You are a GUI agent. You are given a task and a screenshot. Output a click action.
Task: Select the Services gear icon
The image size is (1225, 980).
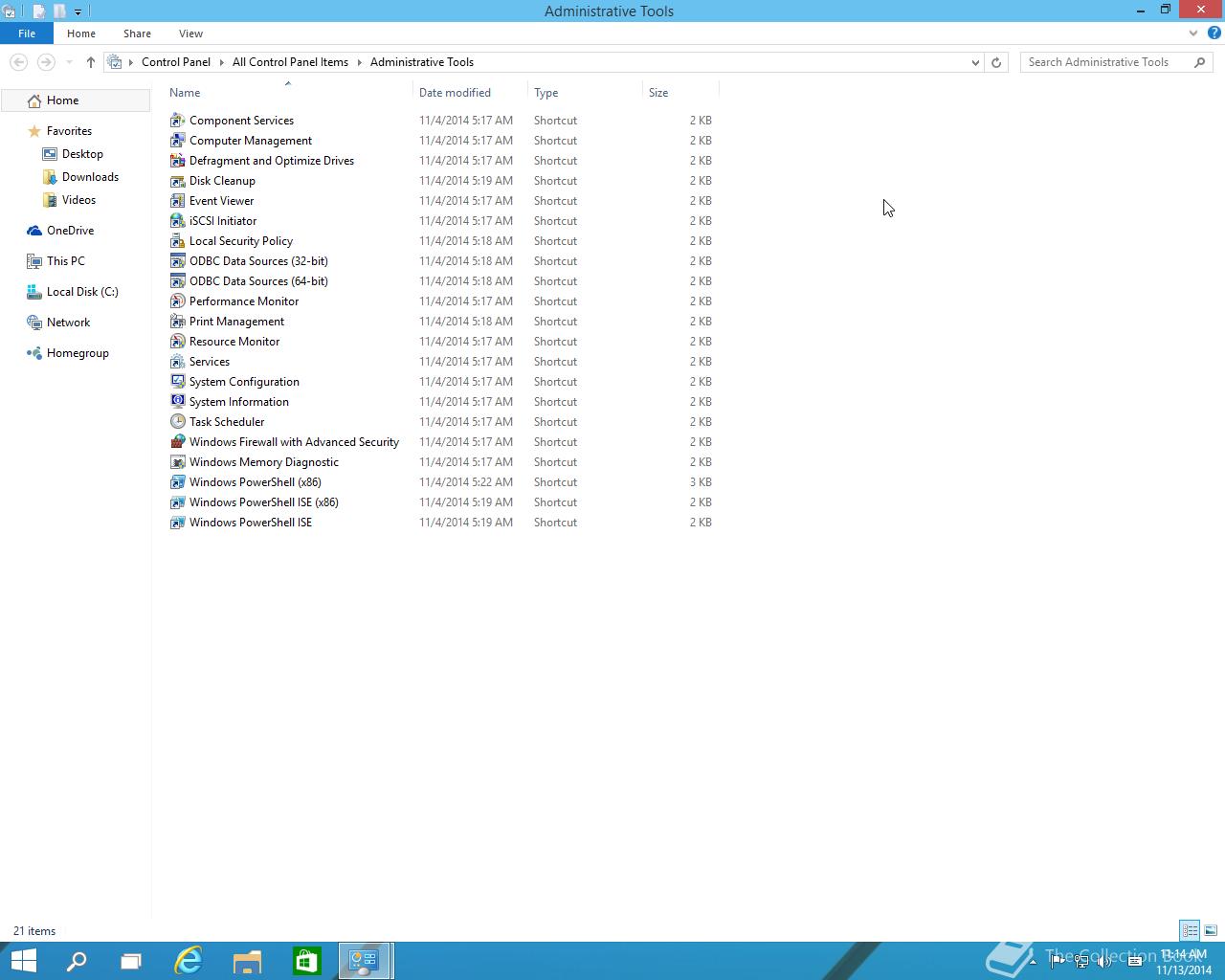[177, 362]
